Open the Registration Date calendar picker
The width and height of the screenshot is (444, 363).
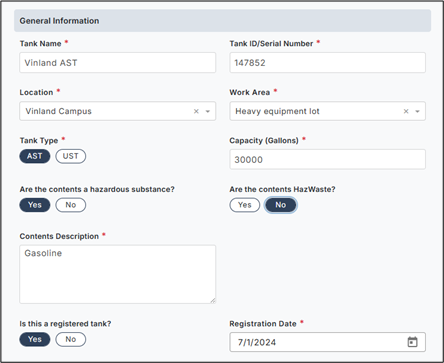(x=412, y=342)
